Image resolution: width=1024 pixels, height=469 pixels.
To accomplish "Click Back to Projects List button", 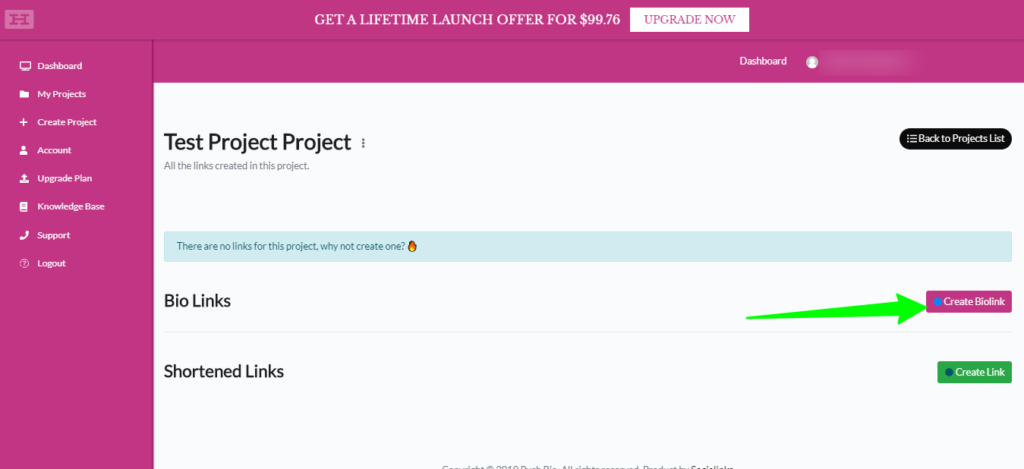I will (955, 138).
